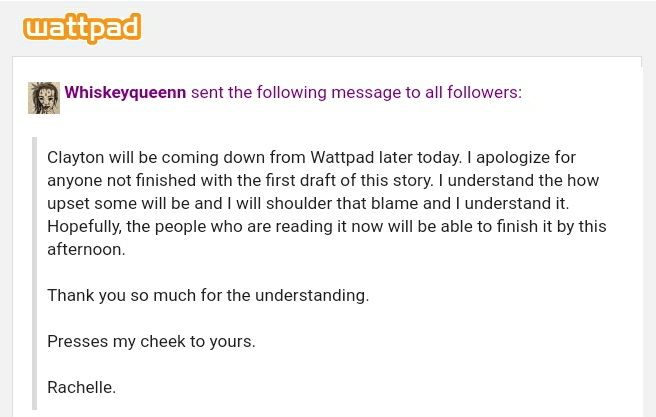Click the Wattpad logo
656x417 pixels.
tap(82, 28)
